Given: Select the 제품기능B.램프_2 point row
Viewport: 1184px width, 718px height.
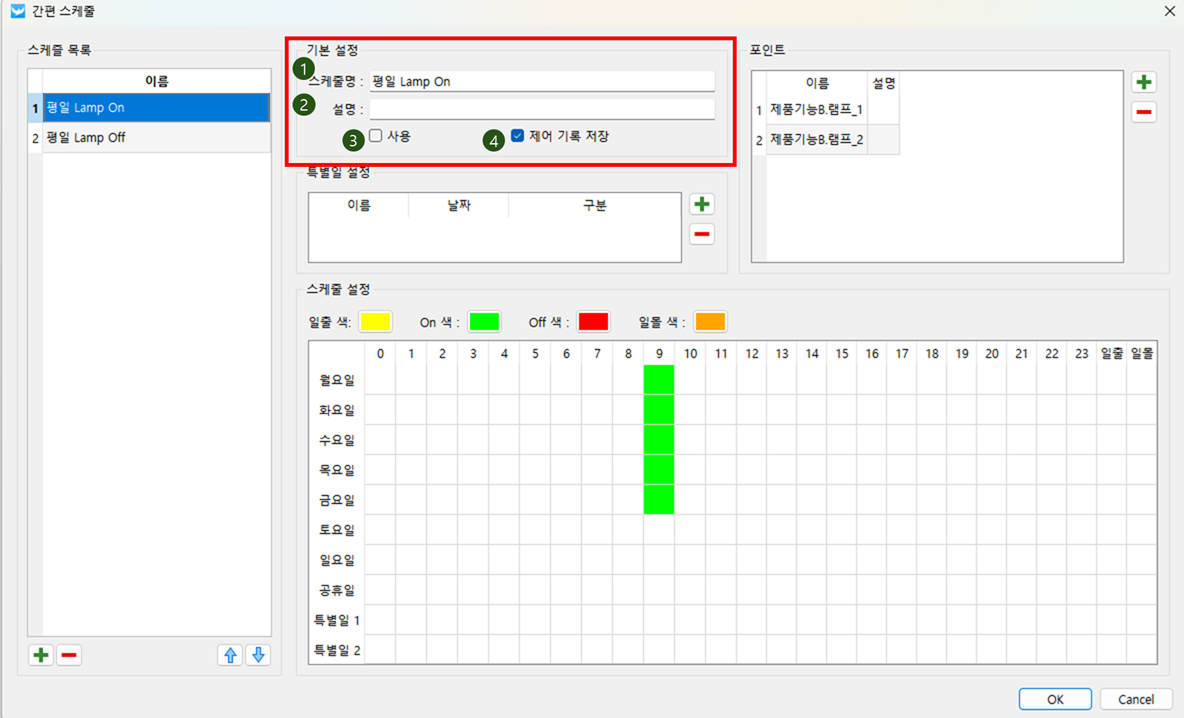Looking at the screenshot, I should (x=816, y=140).
